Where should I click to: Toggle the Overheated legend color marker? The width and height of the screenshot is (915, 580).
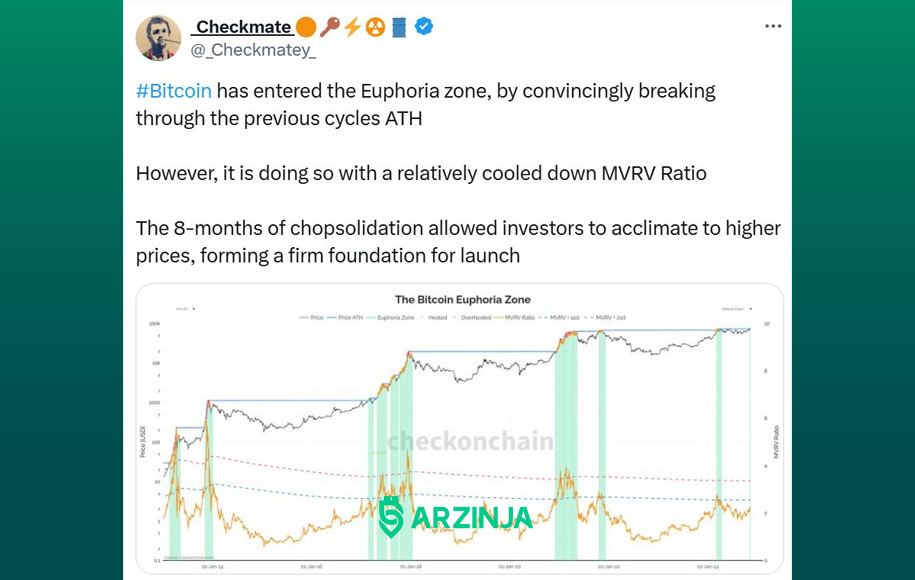[x=456, y=317]
